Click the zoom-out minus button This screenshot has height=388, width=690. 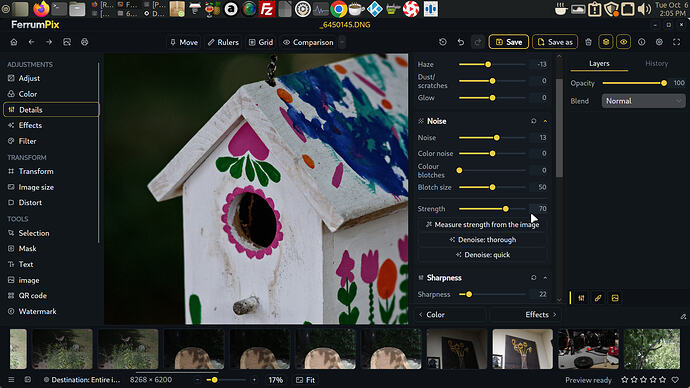pyautogui.click(x=198, y=380)
